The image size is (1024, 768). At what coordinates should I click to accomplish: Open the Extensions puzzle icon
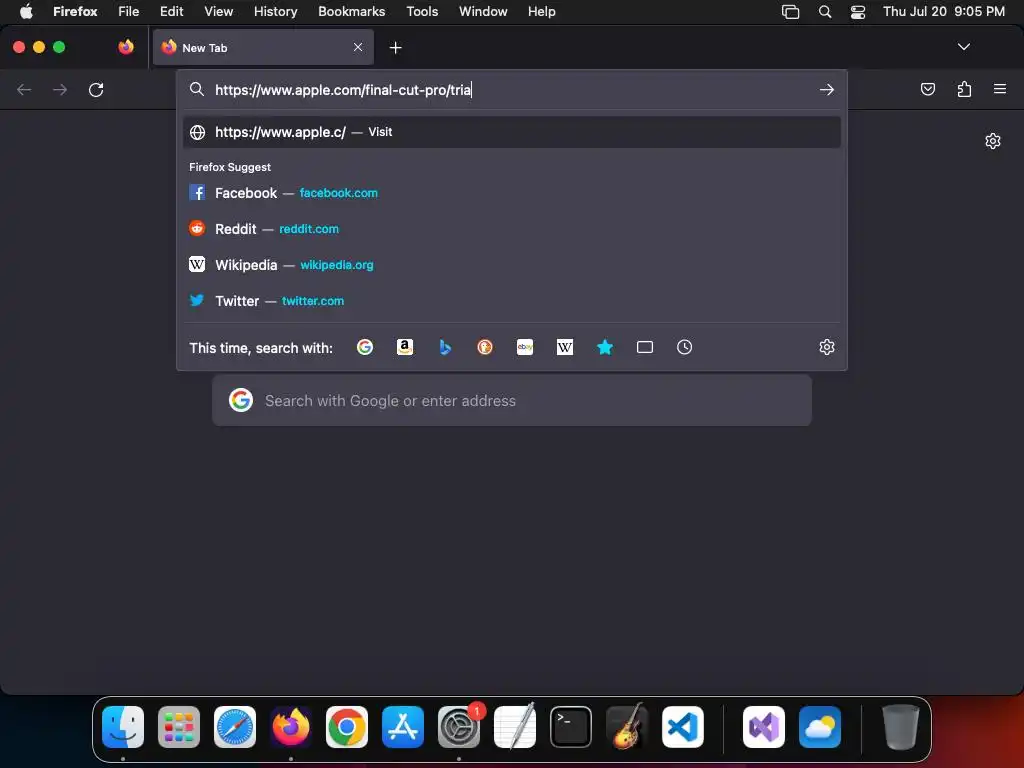click(964, 89)
